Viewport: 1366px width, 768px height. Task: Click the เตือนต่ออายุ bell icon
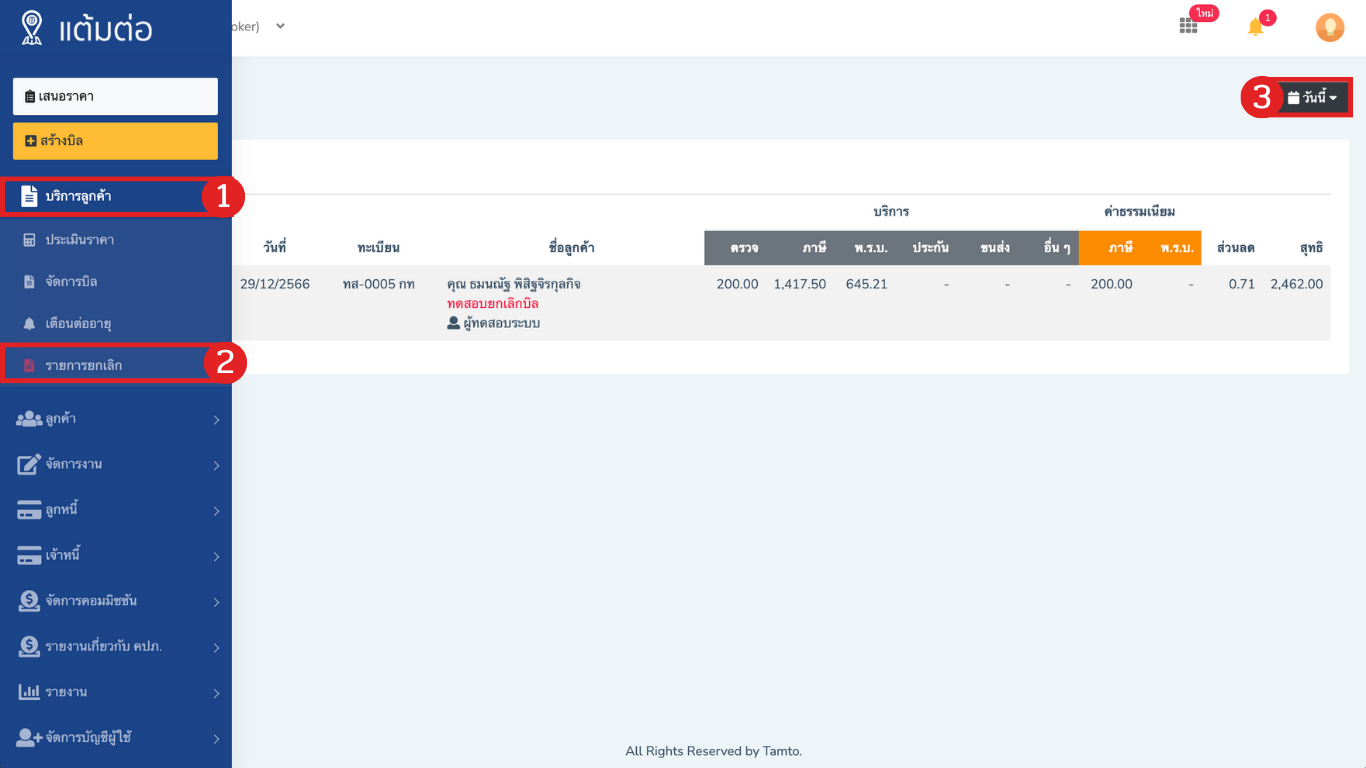tap(29, 324)
